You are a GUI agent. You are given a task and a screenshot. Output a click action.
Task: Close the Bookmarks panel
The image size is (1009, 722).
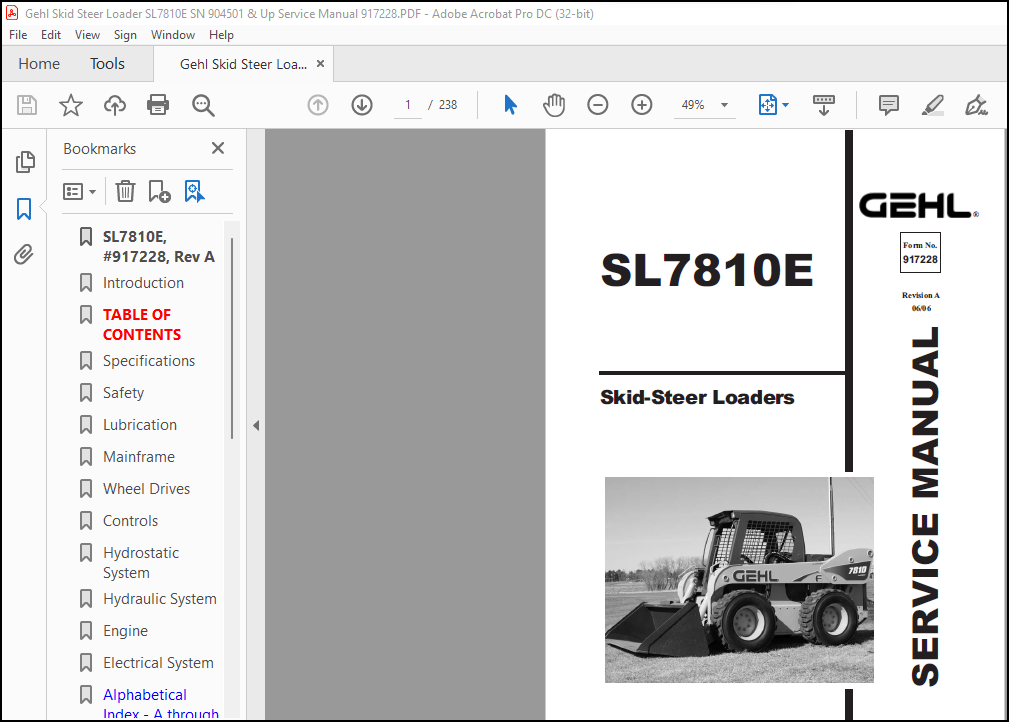pos(218,148)
